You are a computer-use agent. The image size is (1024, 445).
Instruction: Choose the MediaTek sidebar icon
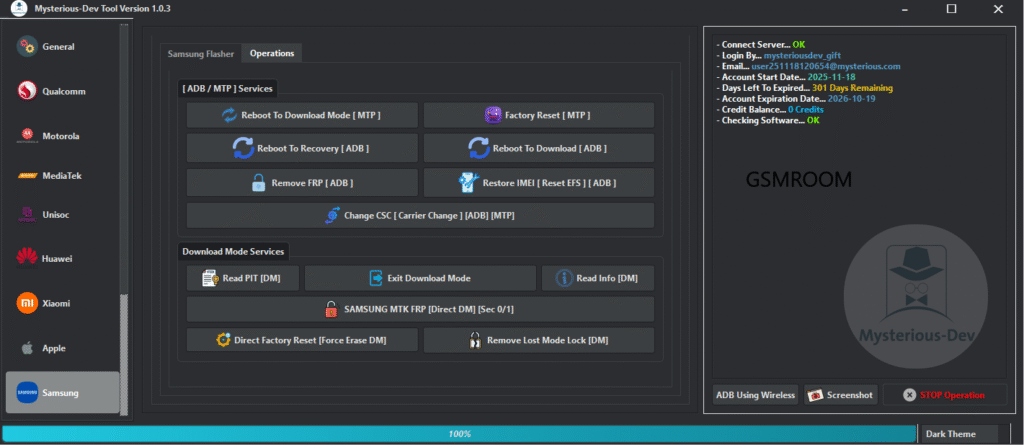(x=27, y=176)
